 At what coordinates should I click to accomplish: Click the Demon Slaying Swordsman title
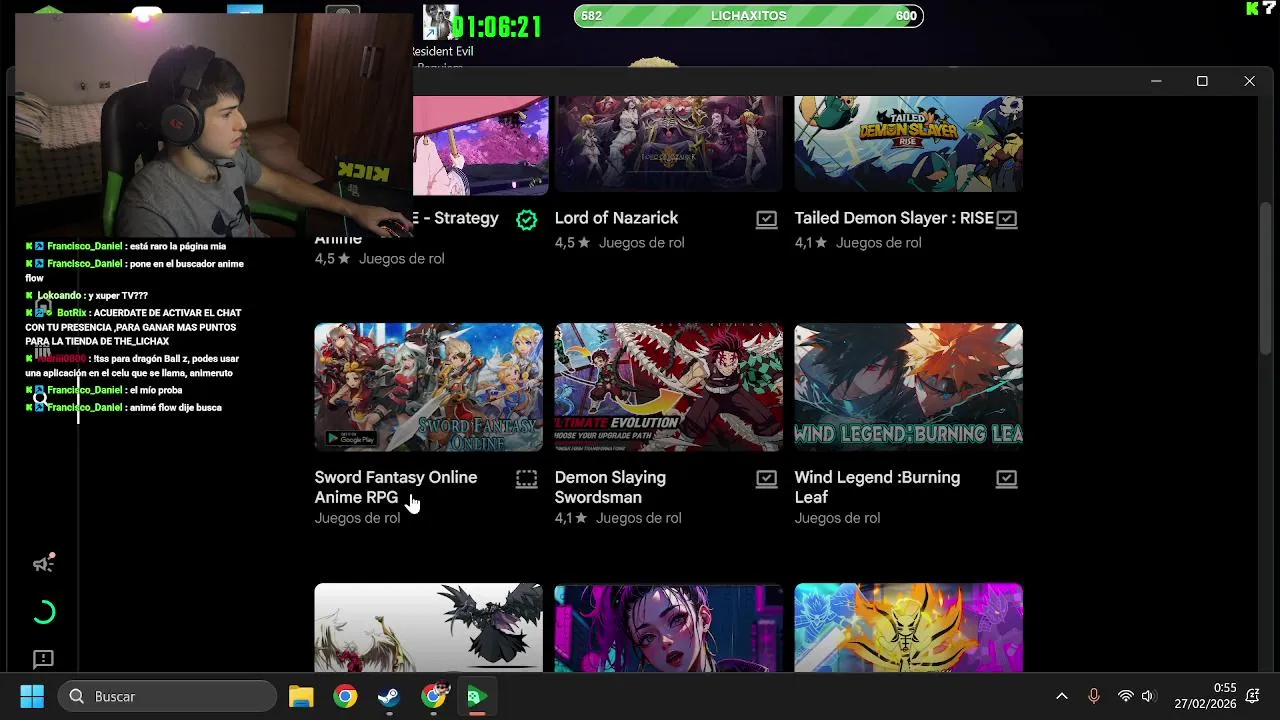610,487
